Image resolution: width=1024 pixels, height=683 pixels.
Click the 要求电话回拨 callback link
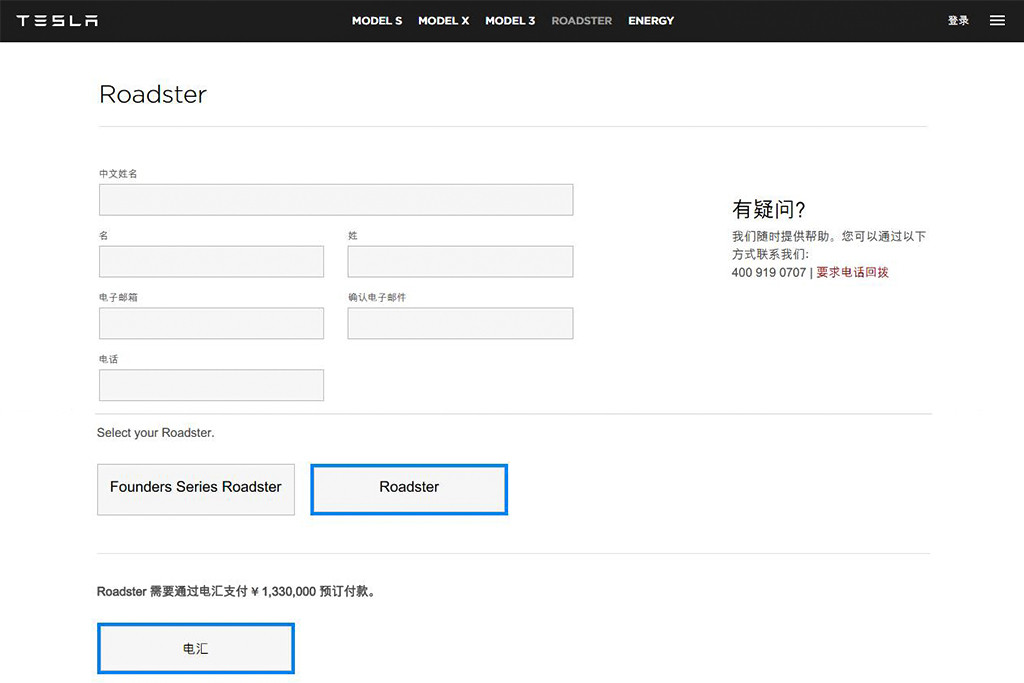pos(852,272)
